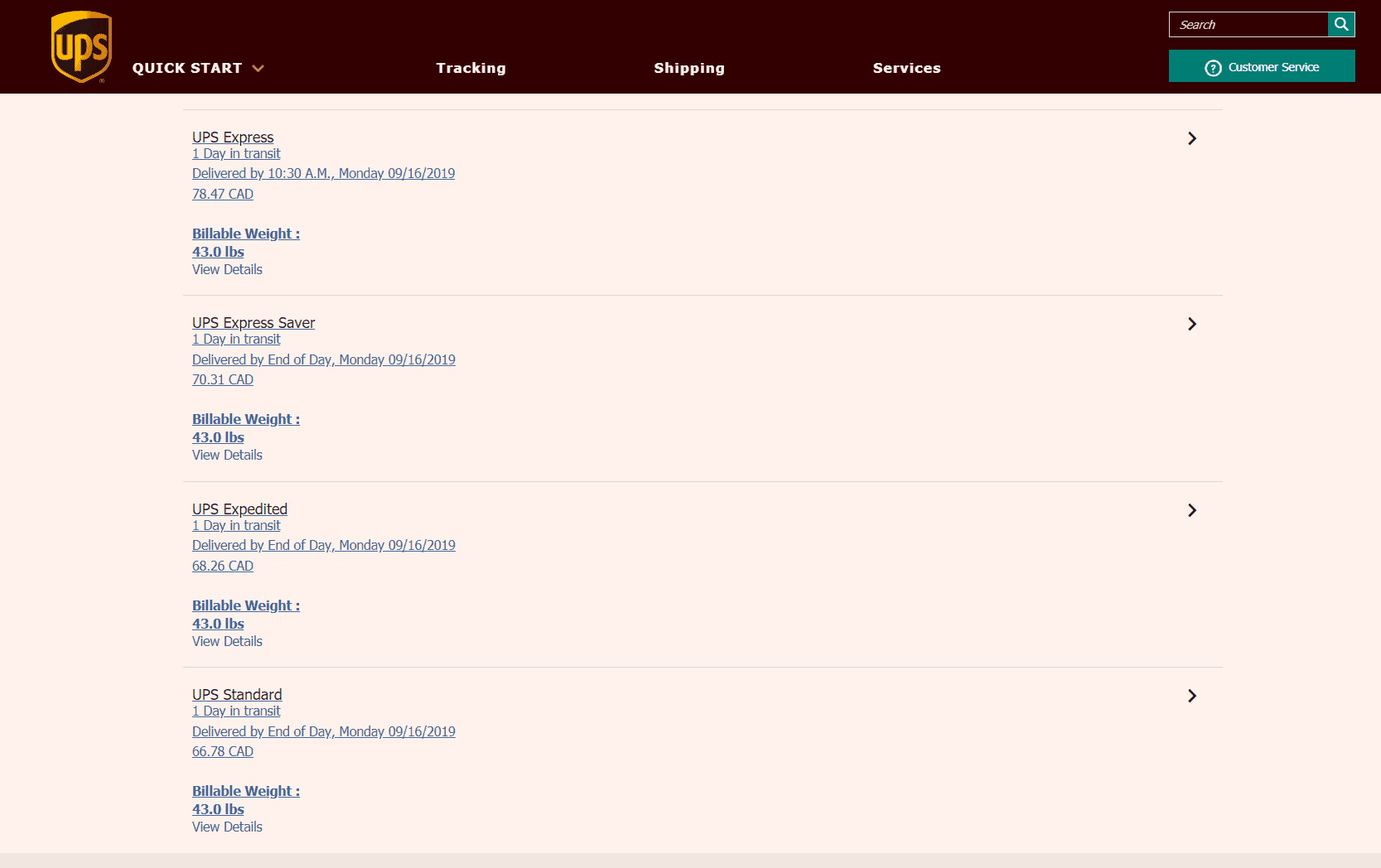Viewport: 1381px width, 868px height.
Task: Click UPS Expedited delivered by End of Day text
Action: pos(324,545)
